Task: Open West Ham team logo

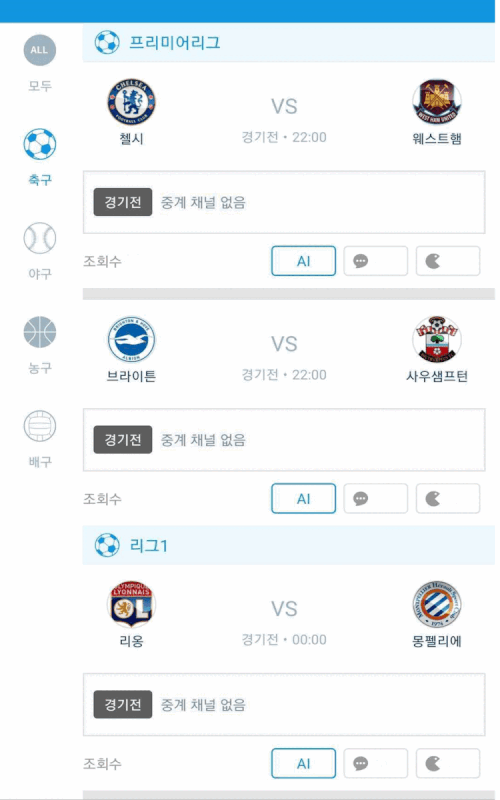Action: [437, 102]
